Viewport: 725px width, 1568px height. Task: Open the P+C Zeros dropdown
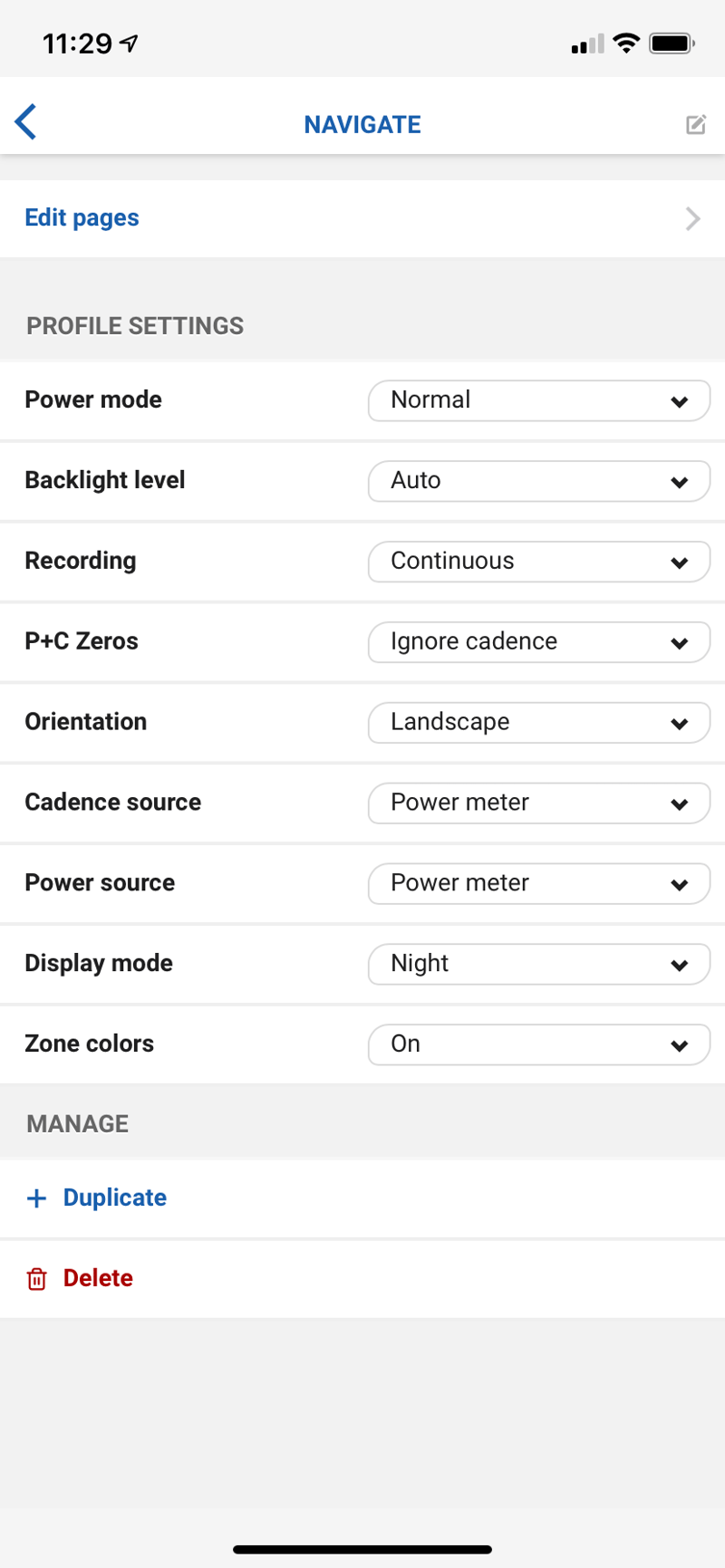538,642
